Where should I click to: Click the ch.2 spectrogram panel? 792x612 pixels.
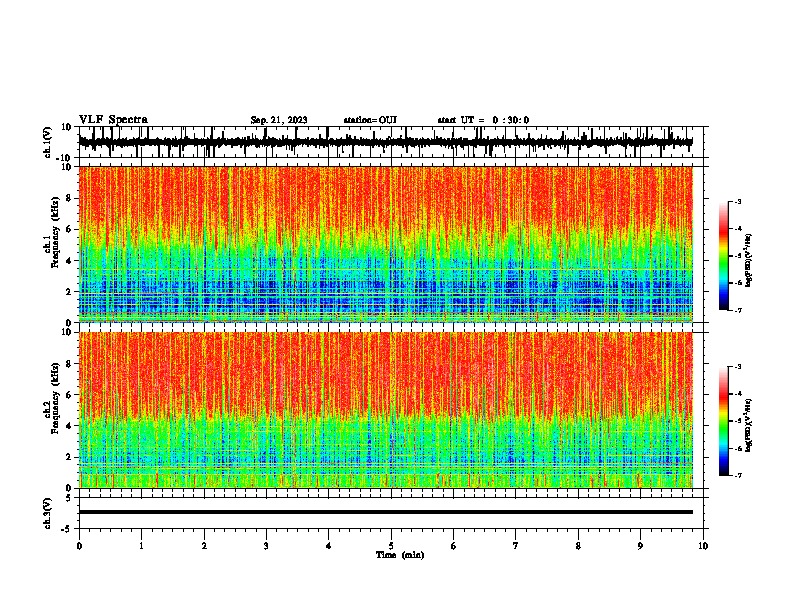(385, 410)
